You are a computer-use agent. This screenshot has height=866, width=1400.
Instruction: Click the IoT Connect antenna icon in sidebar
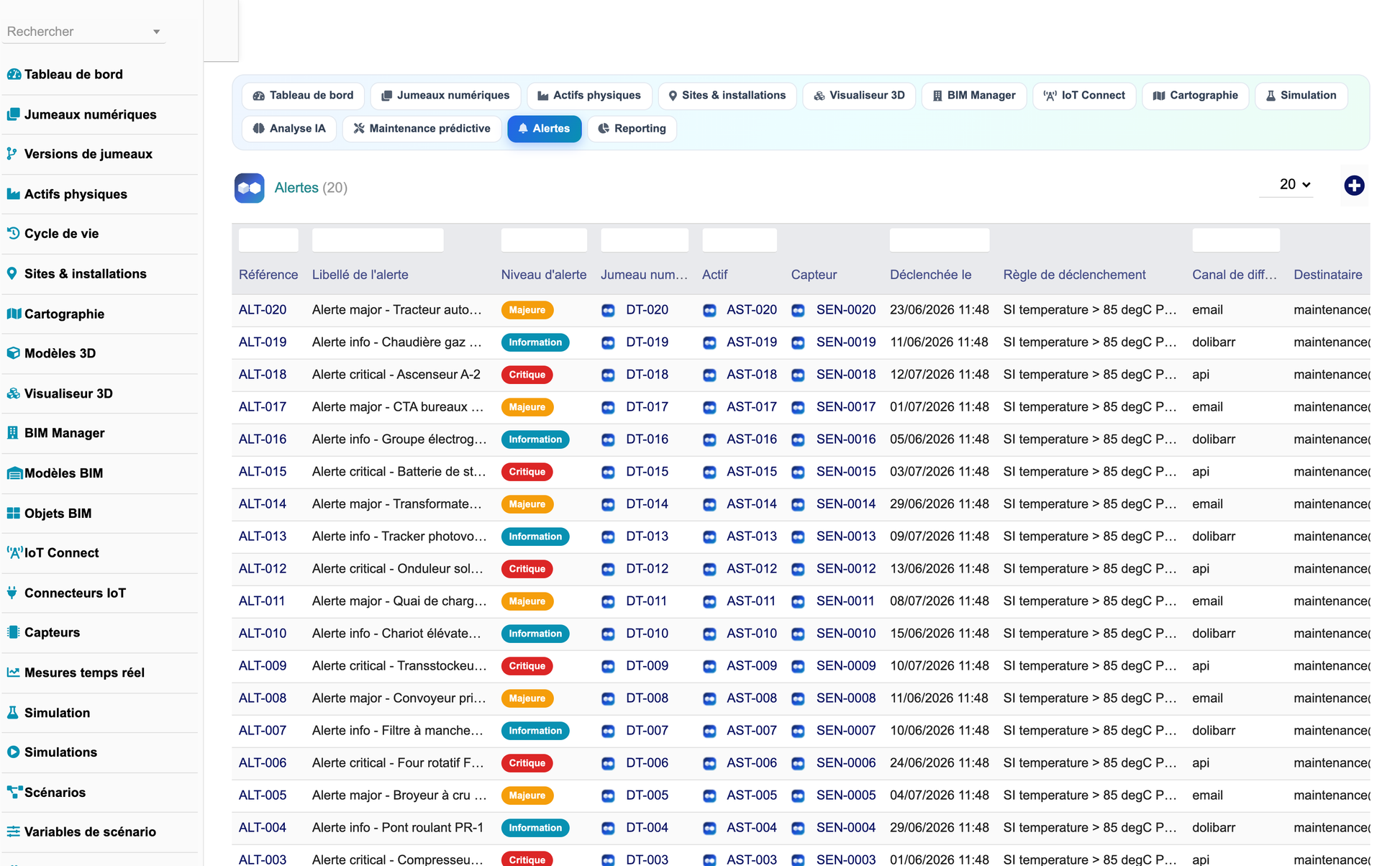[14, 553]
